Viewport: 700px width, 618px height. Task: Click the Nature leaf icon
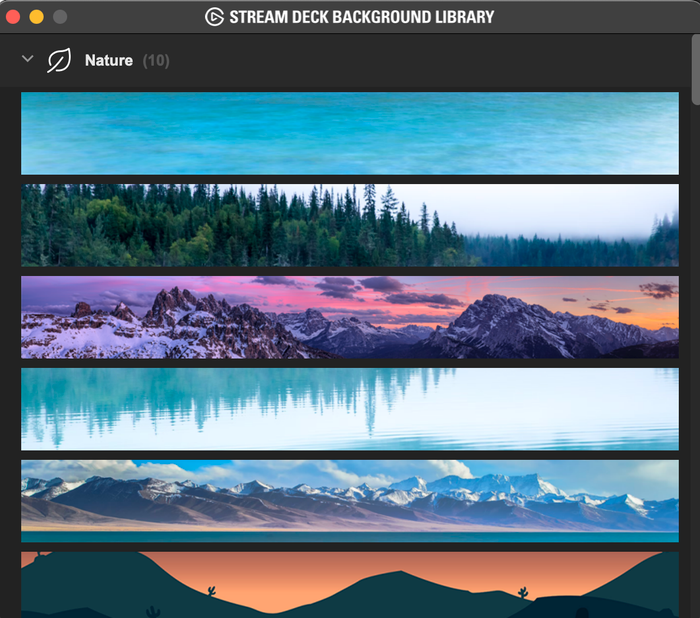59,60
